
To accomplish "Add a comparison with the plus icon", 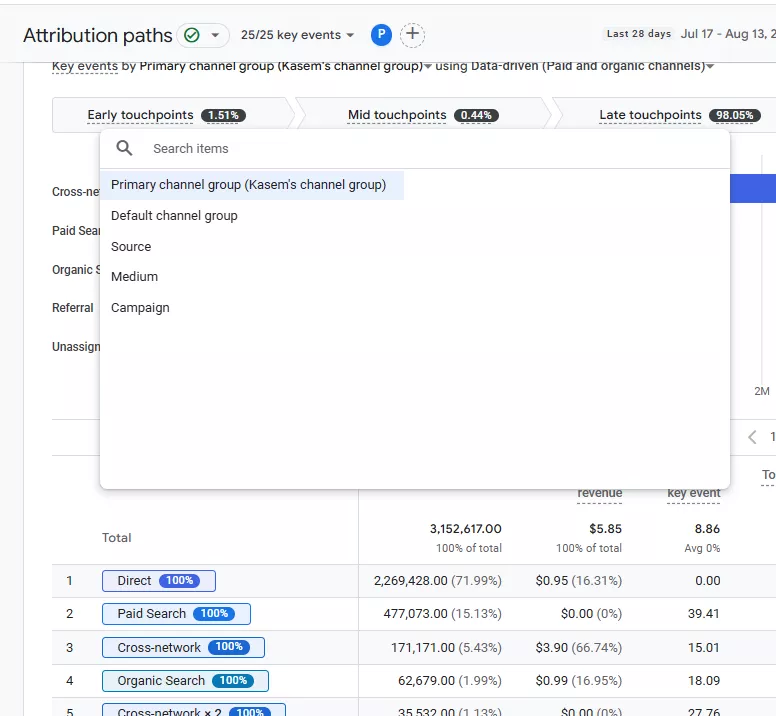I will point(412,35).
